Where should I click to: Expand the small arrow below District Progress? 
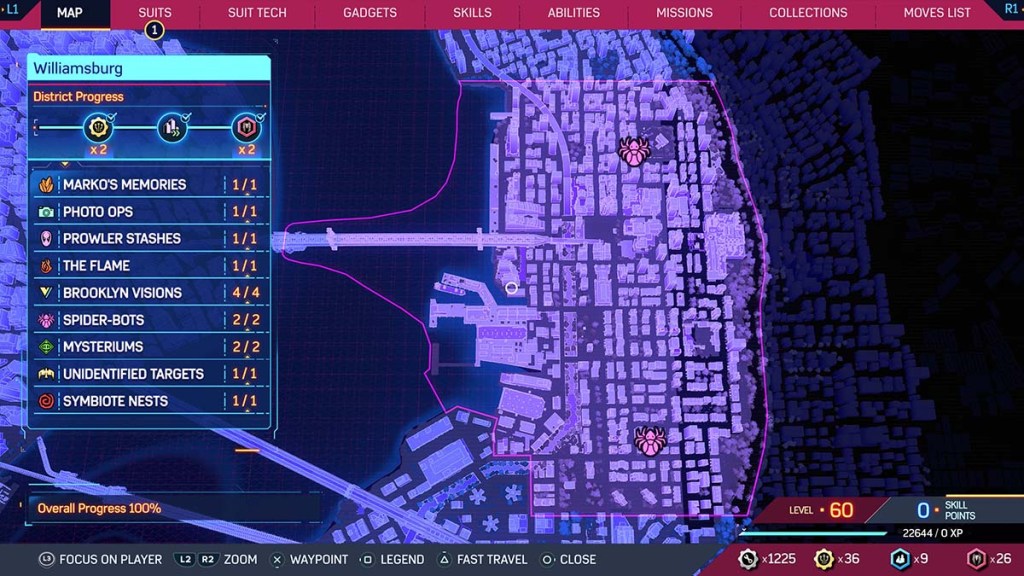point(66,163)
